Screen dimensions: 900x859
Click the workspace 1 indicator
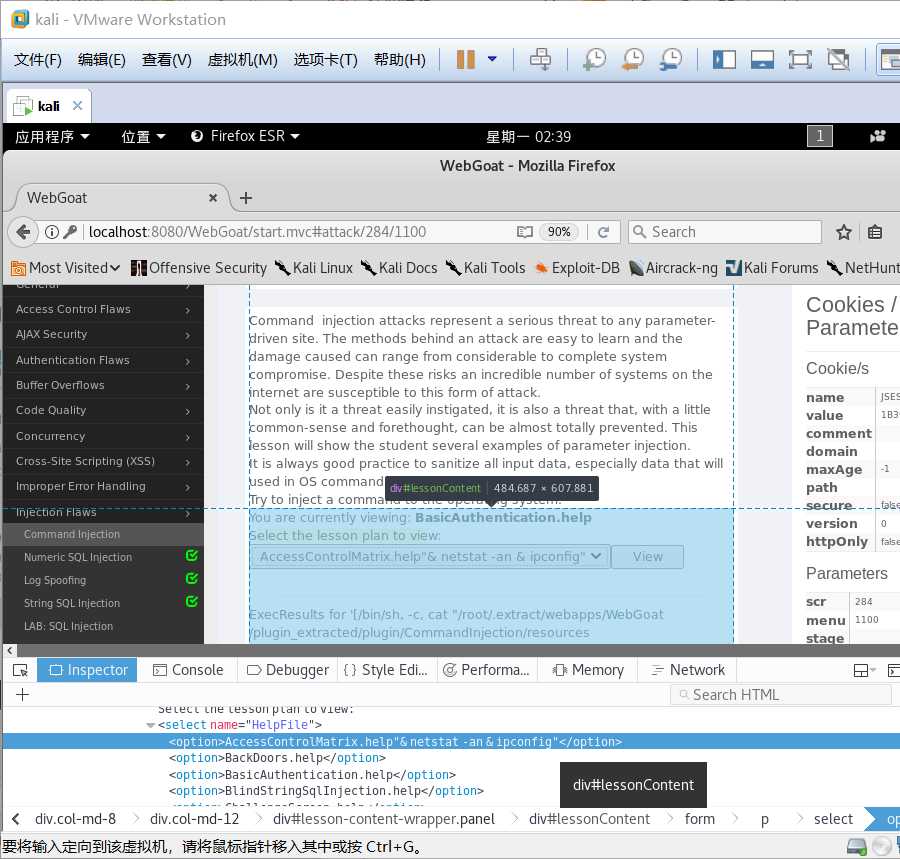click(x=820, y=136)
